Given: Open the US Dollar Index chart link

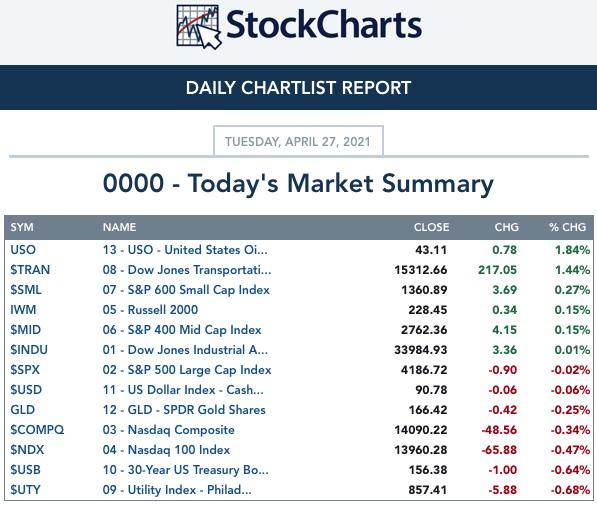Looking at the screenshot, I should pos(183,390).
